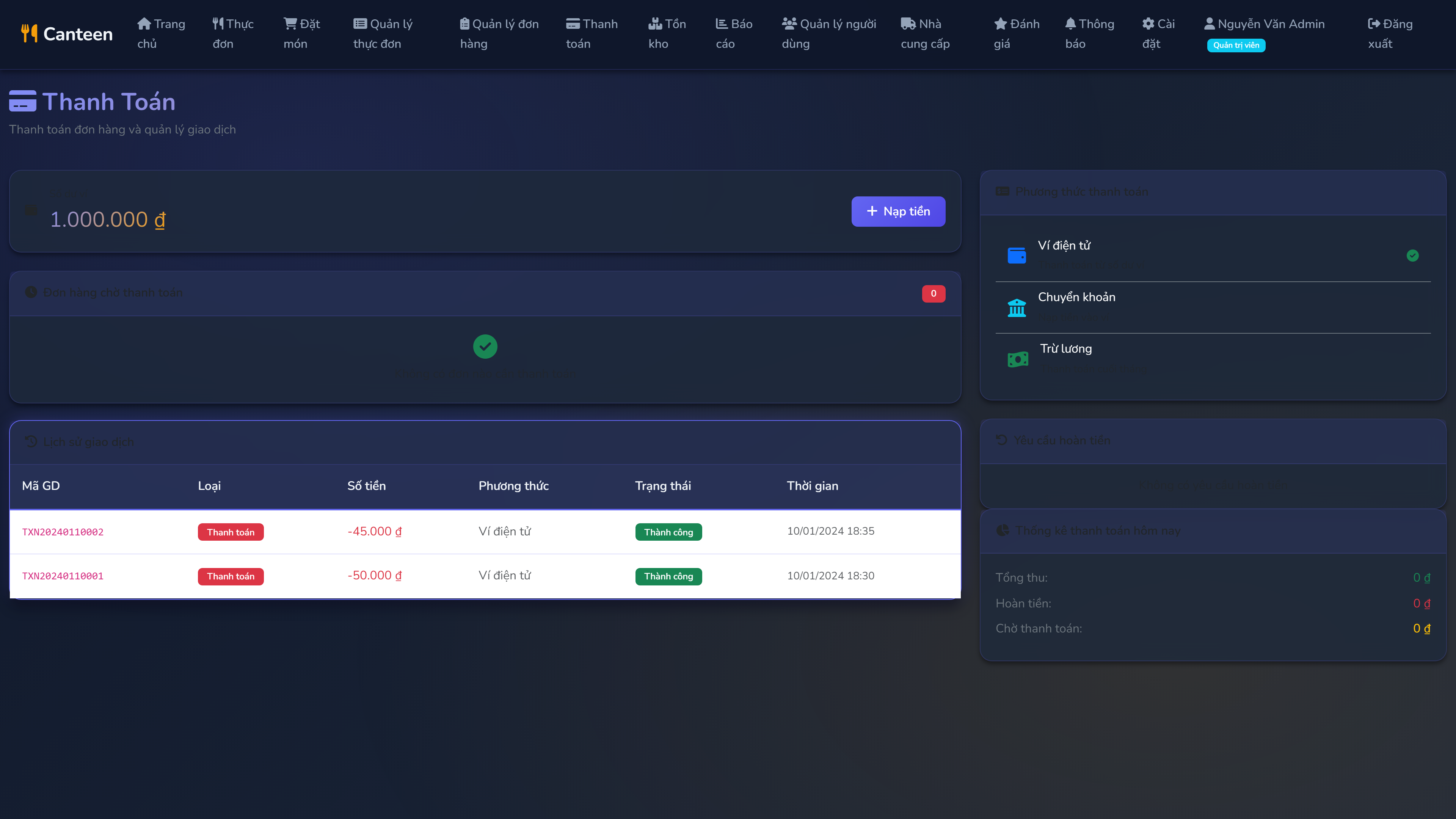
Task: Open the Thực đơn menu page
Action: point(233,34)
